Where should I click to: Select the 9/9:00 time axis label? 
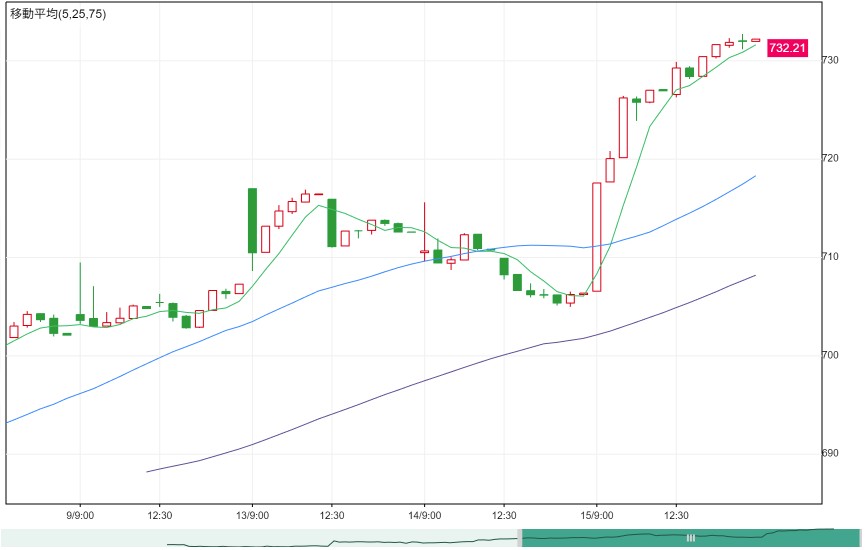pyautogui.click(x=80, y=515)
